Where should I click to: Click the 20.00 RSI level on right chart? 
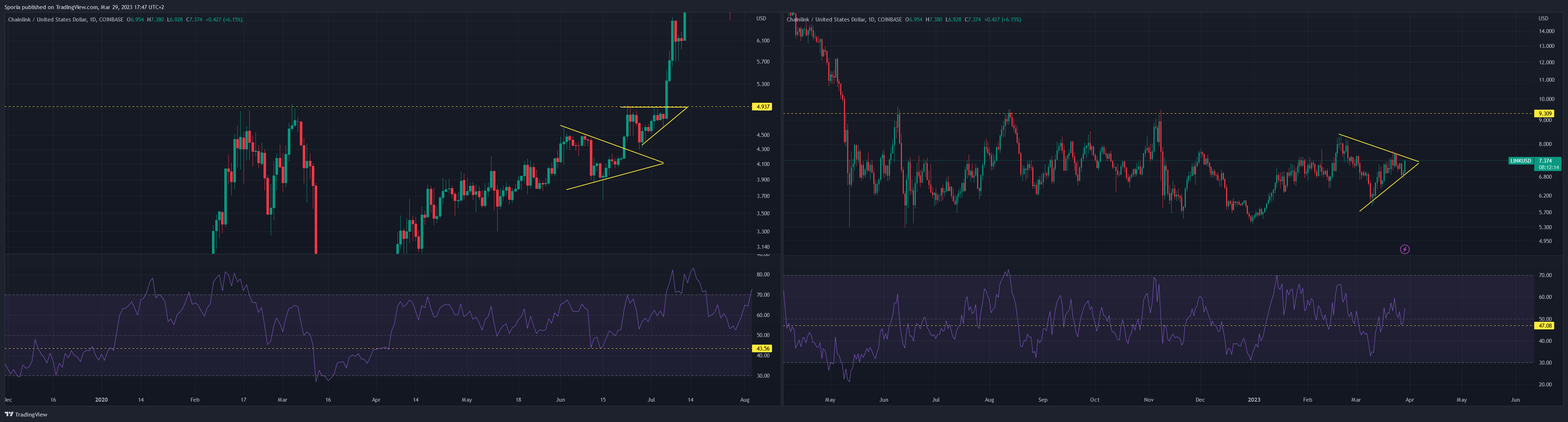[1545, 385]
